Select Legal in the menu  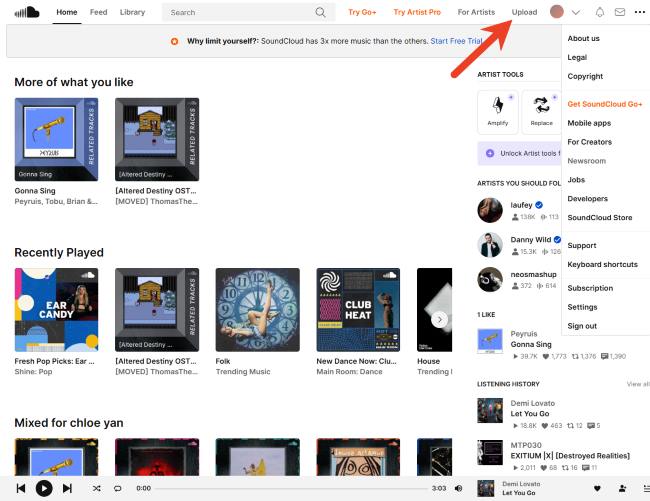(x=577, y=57)
